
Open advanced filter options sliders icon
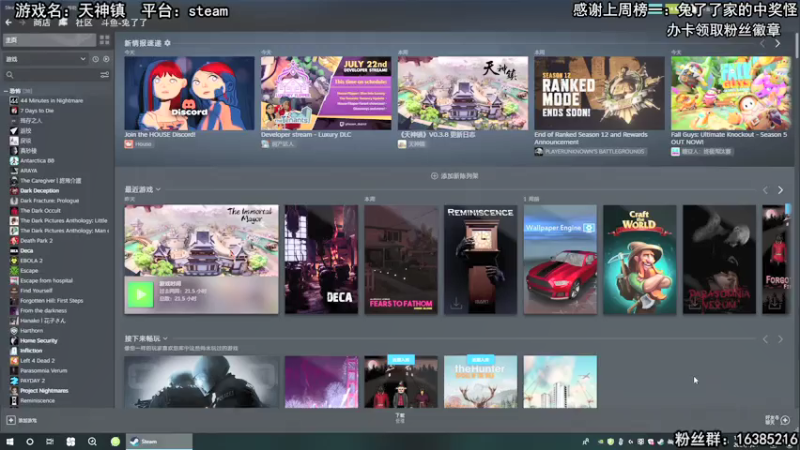click(105, 75)
